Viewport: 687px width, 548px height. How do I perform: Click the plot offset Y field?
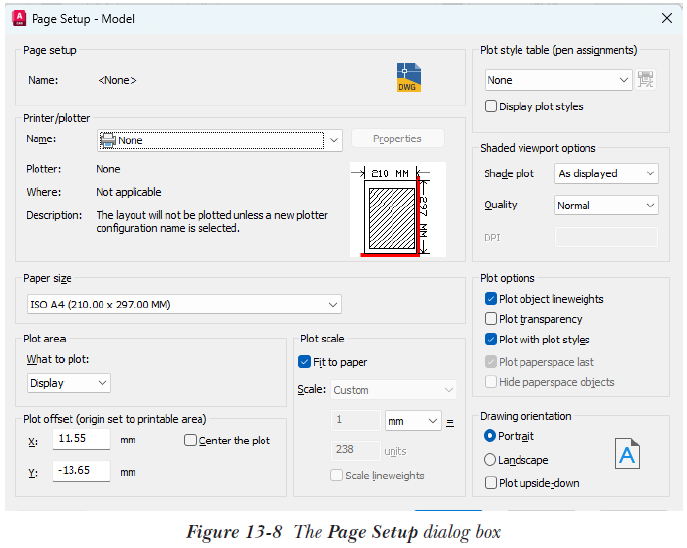click(81, 471)
